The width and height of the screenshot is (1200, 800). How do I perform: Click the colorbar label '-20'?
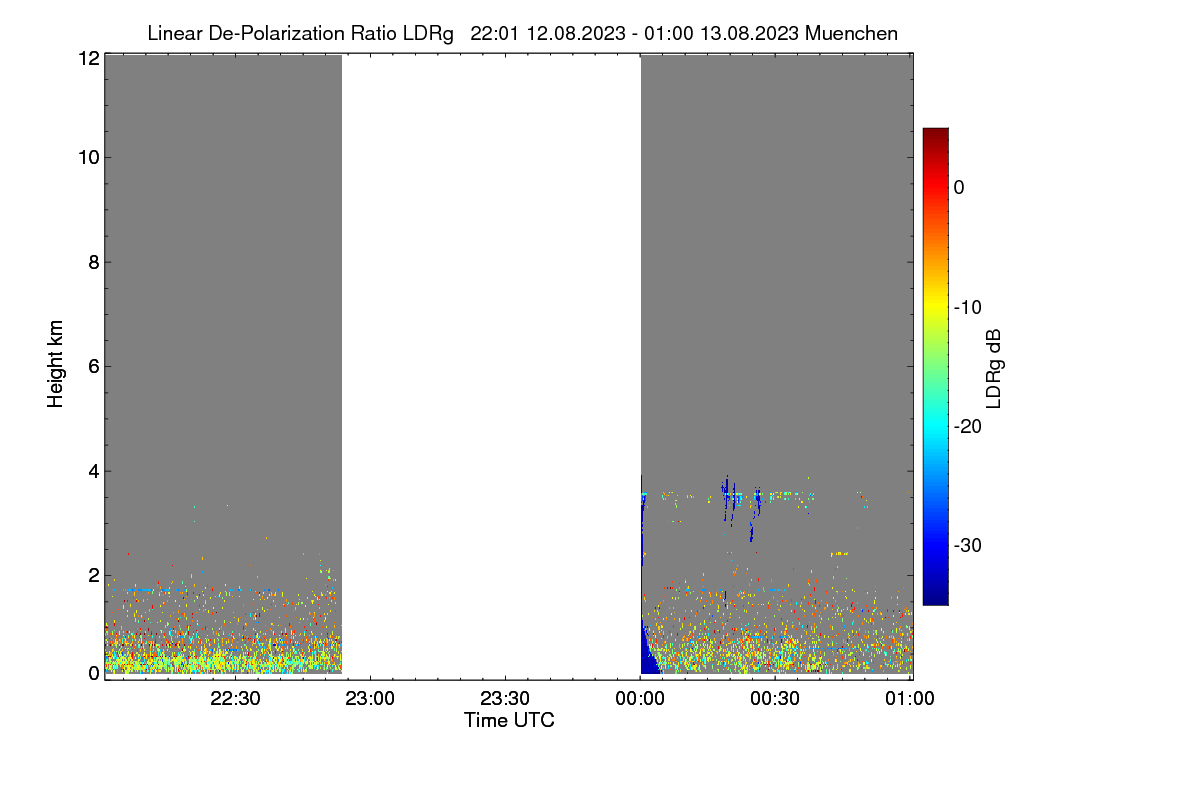pyautogui.click(x=967, y=426)
